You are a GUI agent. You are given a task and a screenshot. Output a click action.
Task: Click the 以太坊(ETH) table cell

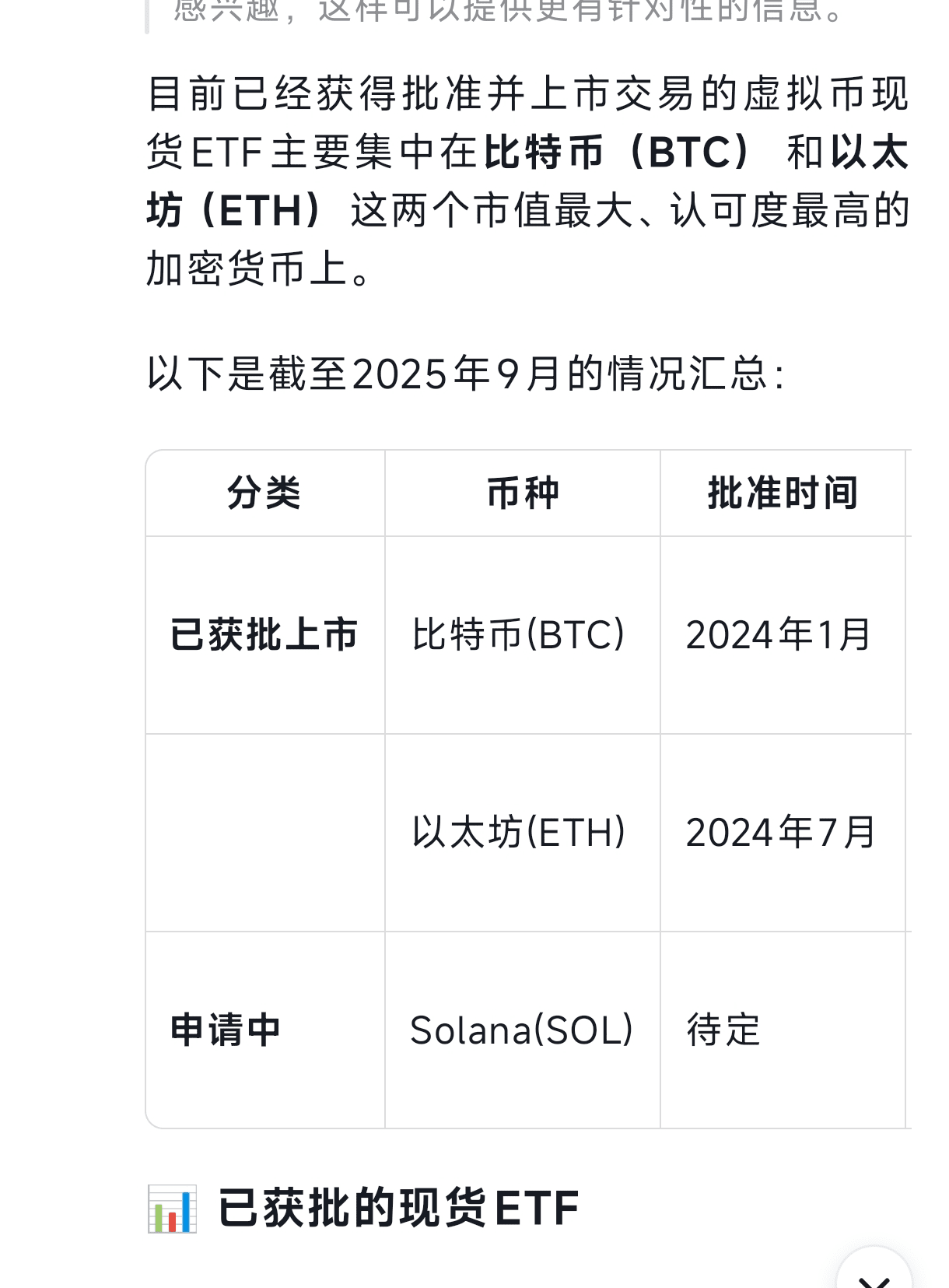tap(523, 833)
